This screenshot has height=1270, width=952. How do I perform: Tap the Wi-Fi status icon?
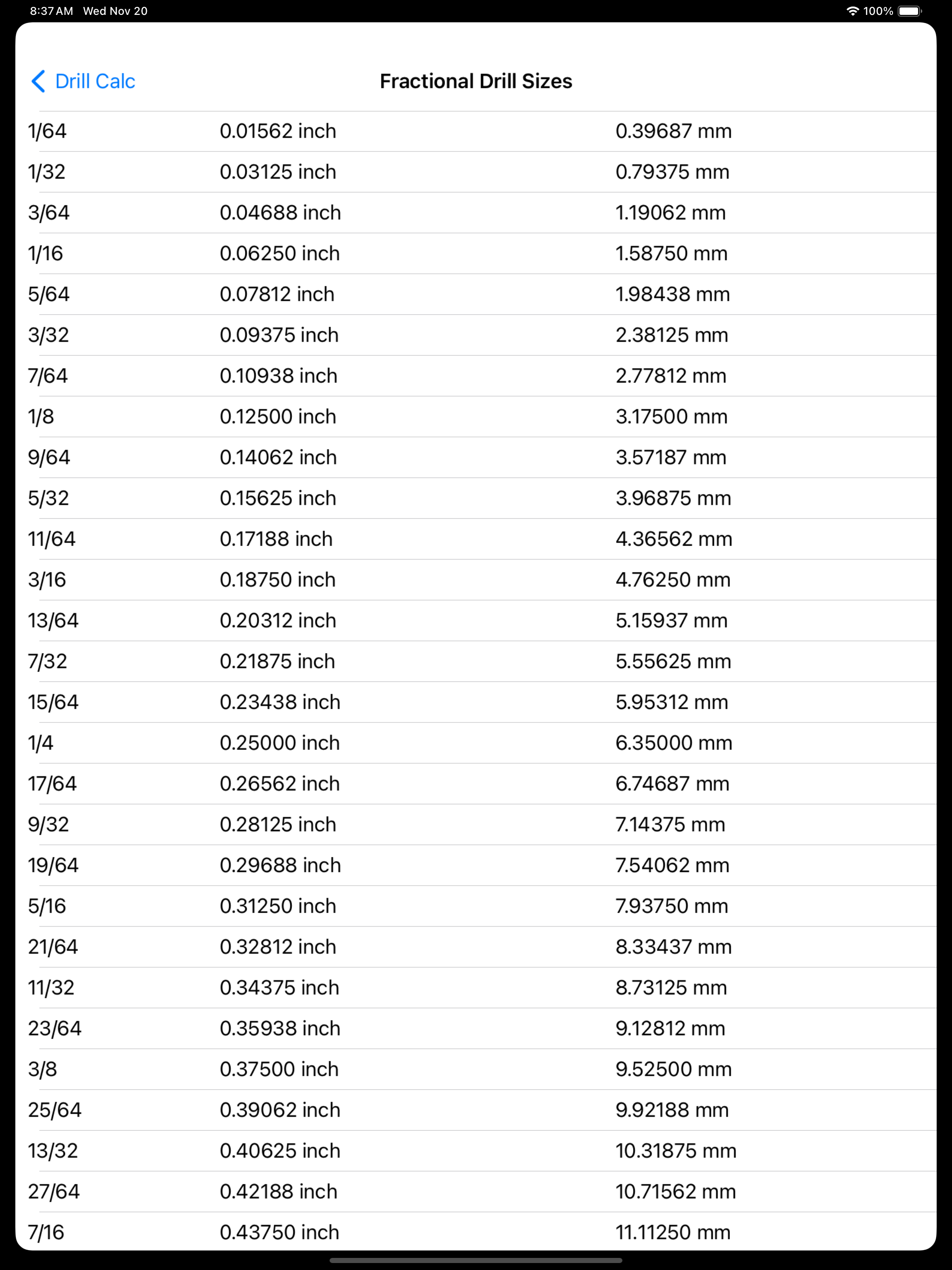(852, 11)
